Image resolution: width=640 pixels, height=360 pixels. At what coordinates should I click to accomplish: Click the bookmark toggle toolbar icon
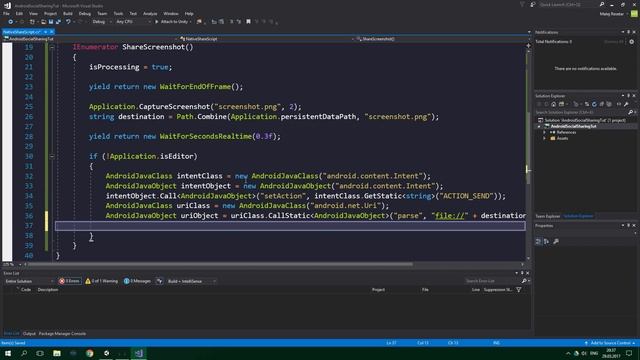pyautogui.click(x=248, y=22)
